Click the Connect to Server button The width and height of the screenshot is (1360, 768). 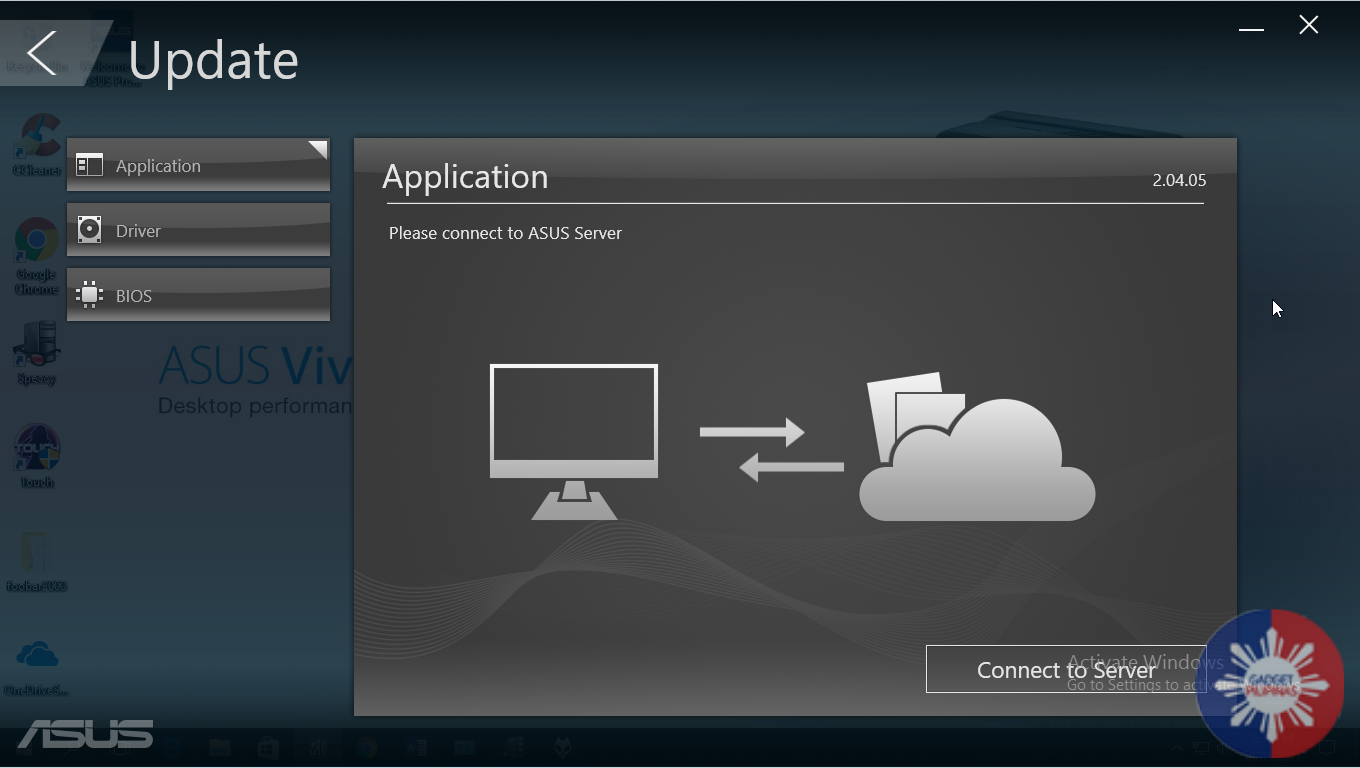(1066, 669)
